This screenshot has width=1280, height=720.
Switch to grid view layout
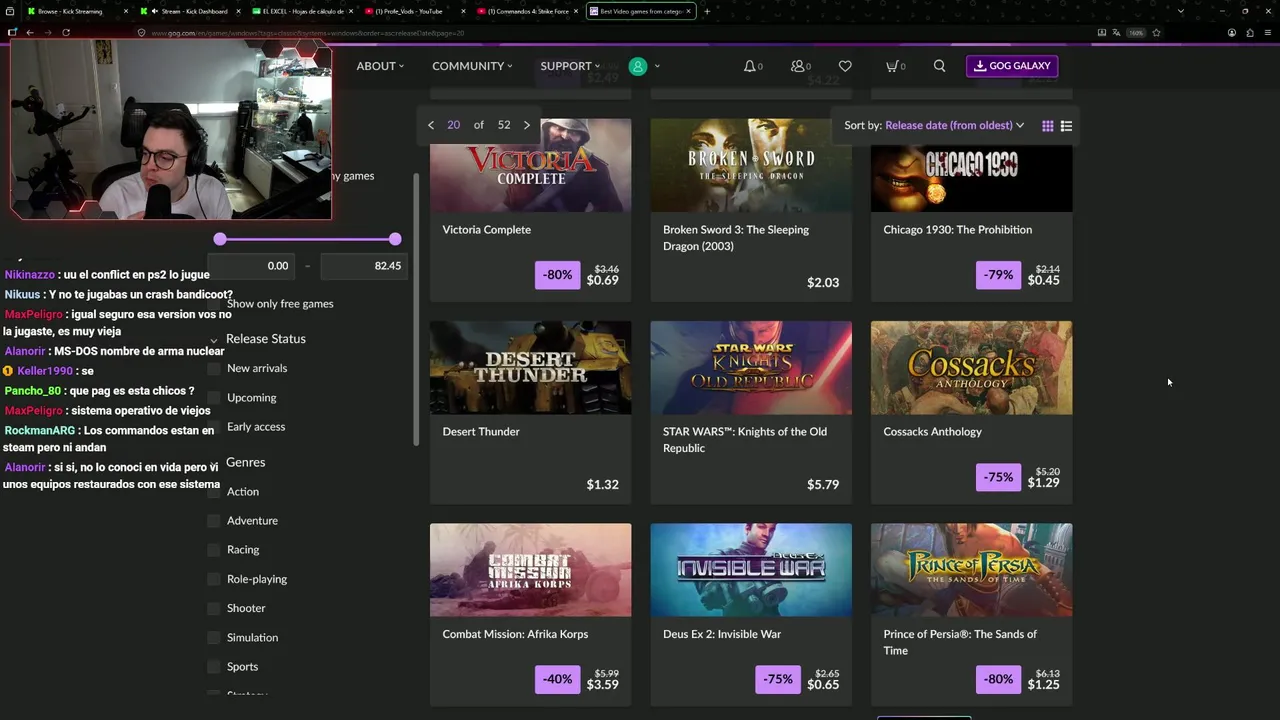[x=1047, y=126]
